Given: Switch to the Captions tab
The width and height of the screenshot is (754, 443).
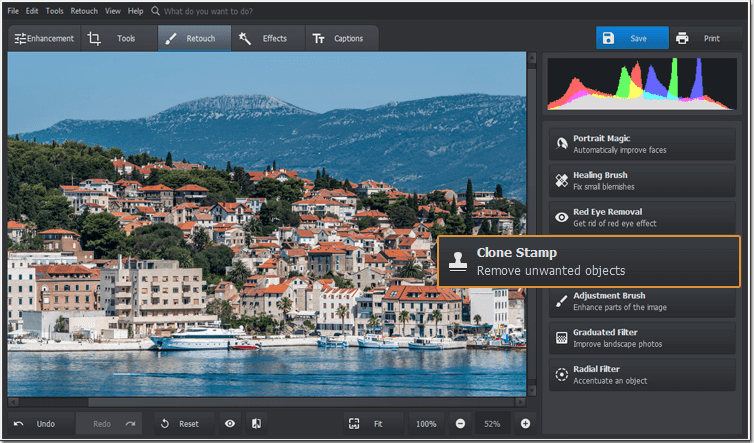Looking at the screenshot, I should [x=342, y=38].
